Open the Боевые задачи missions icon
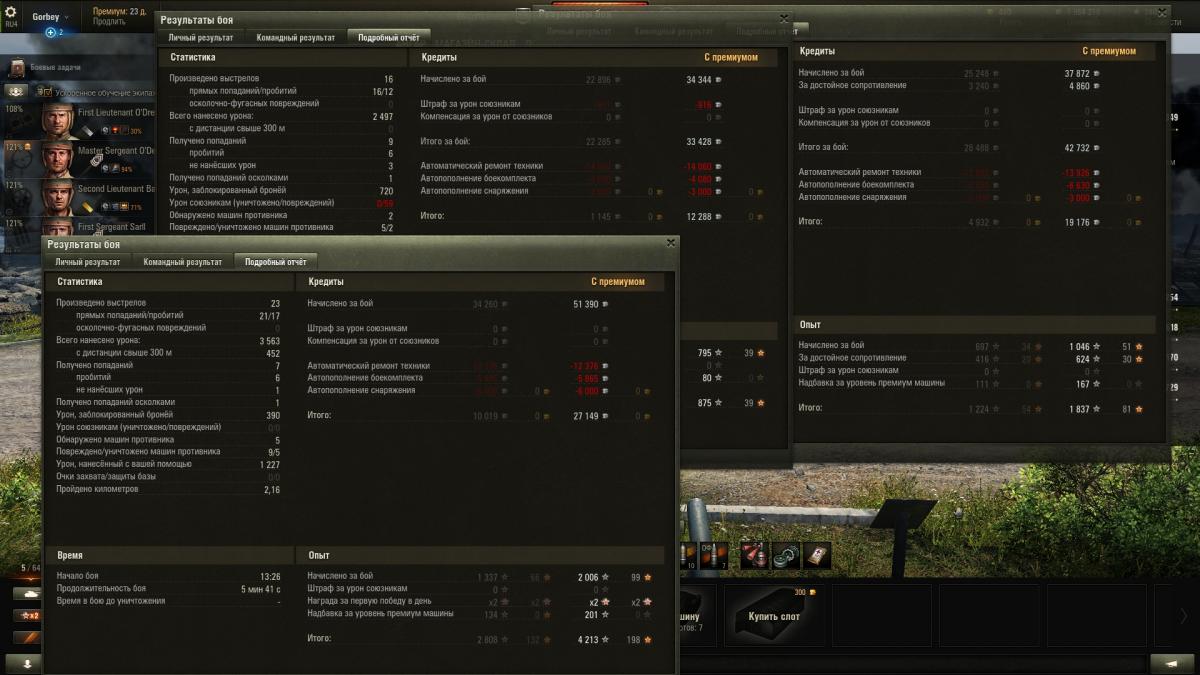 pyautogui.click(x=18, y=67)
